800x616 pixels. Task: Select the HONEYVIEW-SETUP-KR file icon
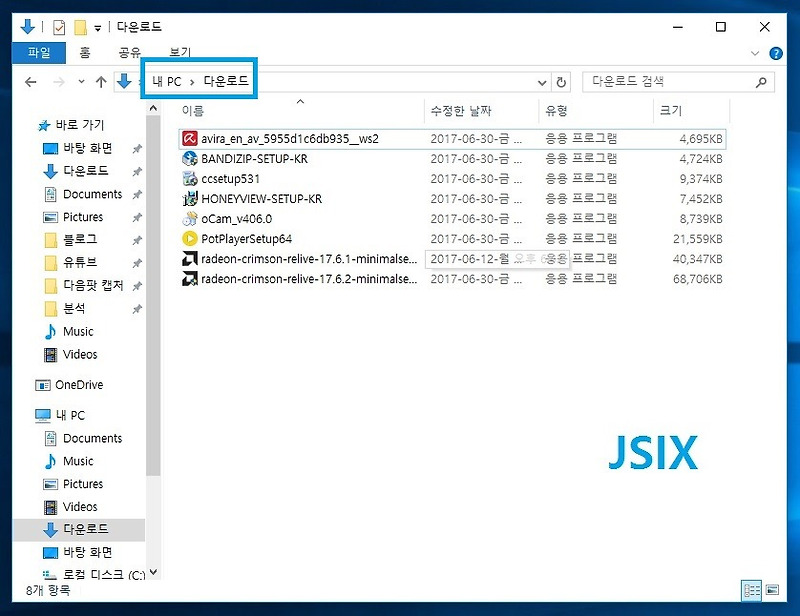[190, 198]
